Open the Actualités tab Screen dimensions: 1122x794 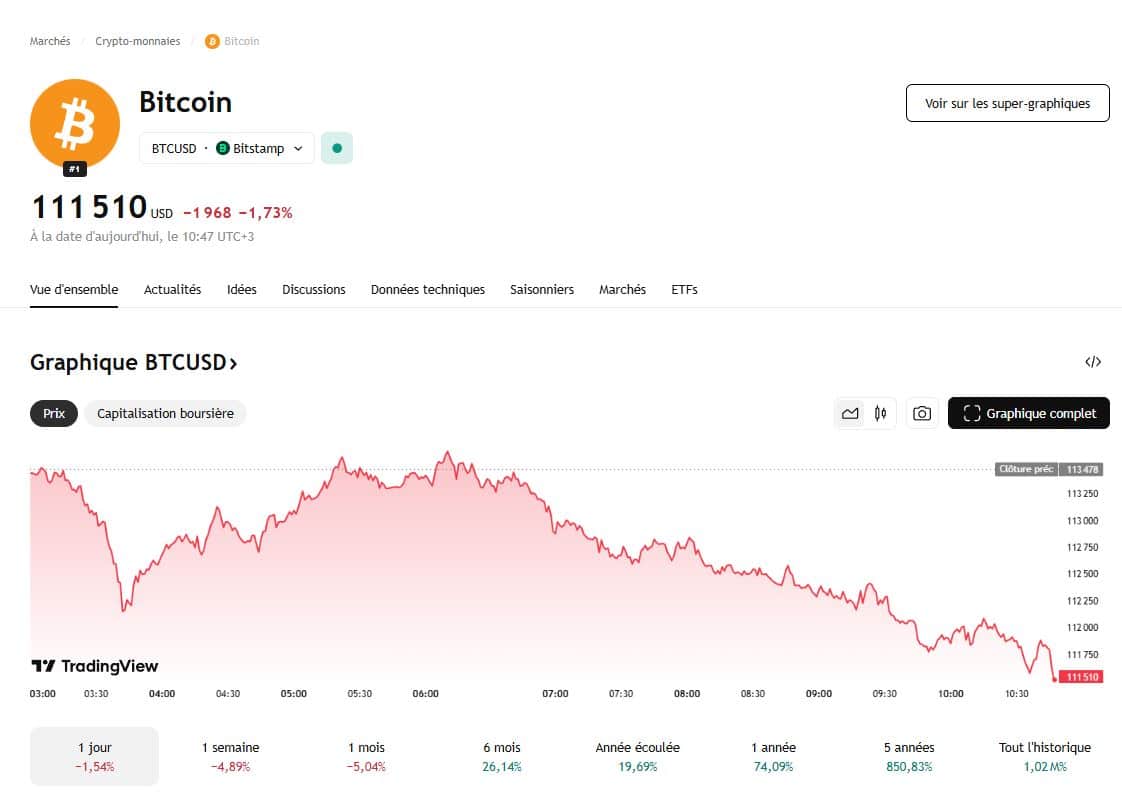[172, 290]
